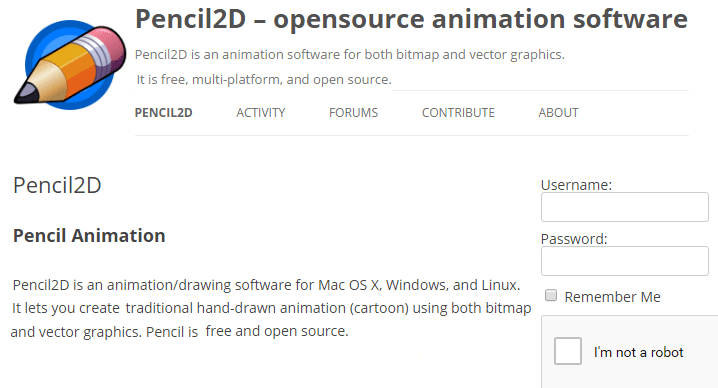The width and height of the screenshot is (718, 388).
Task: Click the Pencil2D pencil logo
Action: (x=70, y=65)
